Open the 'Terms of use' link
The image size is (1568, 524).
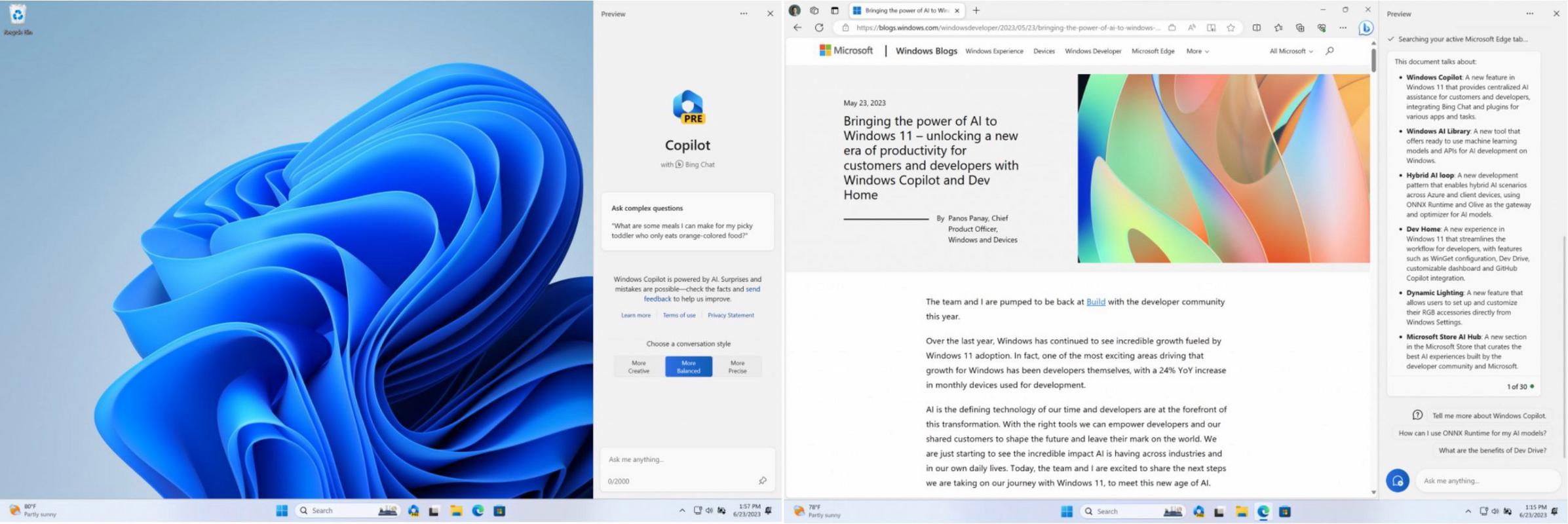point(679,315)
